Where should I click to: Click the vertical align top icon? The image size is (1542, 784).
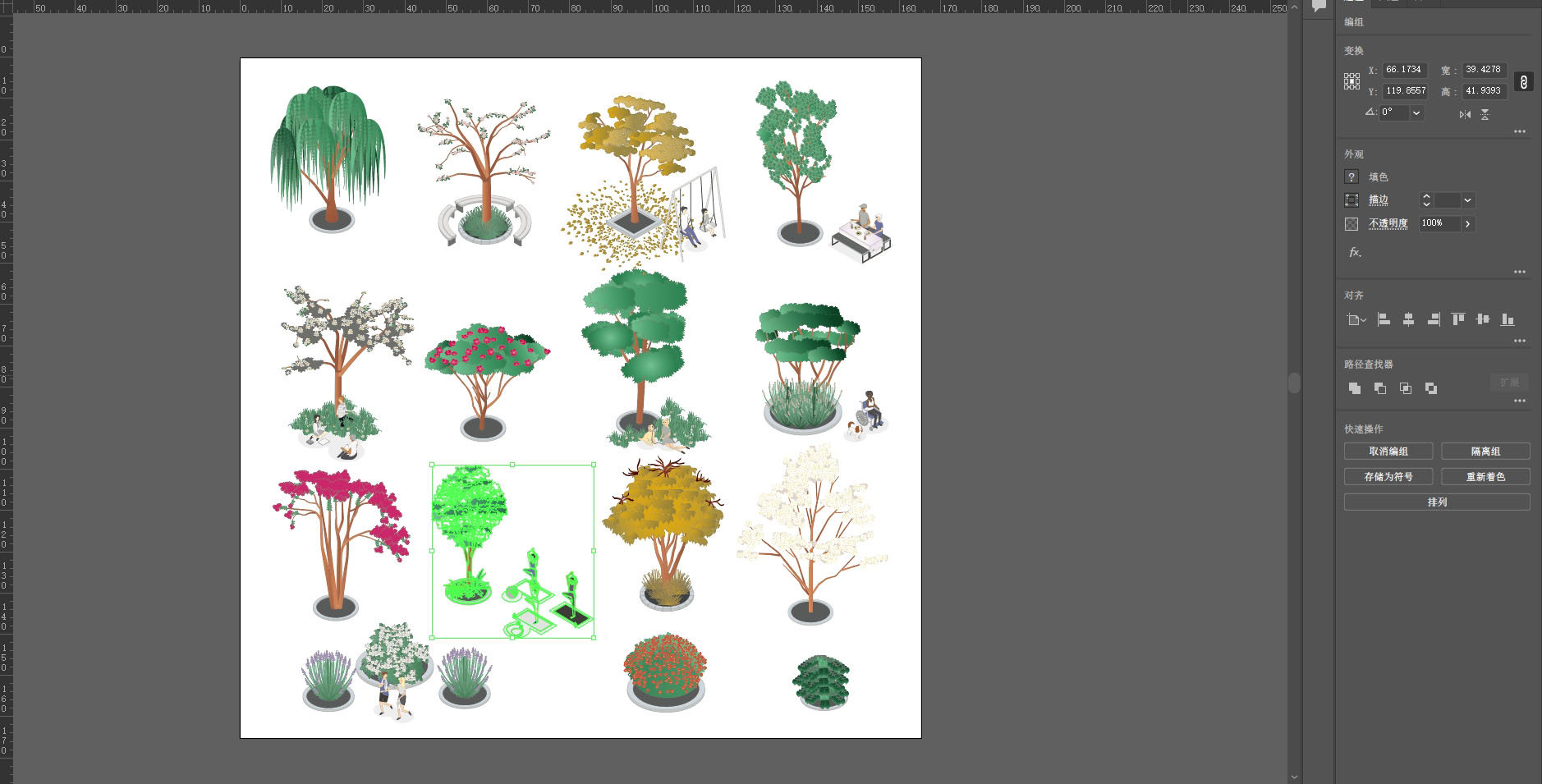pos(1457,319)
